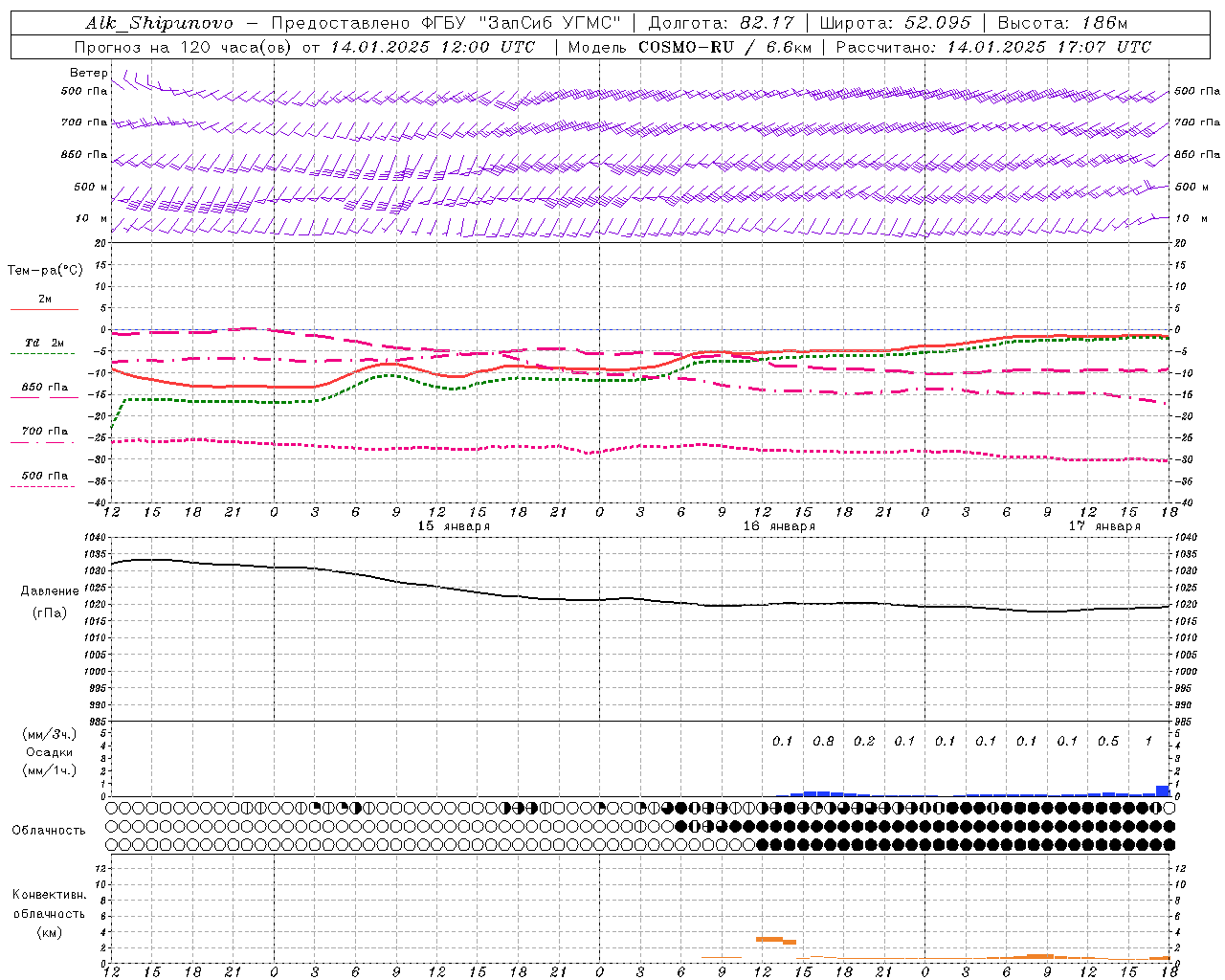Click the tallest blue precipitation bar at forecast end
The height and width of the screenshot is (980, 1225).
click(x=1163, y=791)
